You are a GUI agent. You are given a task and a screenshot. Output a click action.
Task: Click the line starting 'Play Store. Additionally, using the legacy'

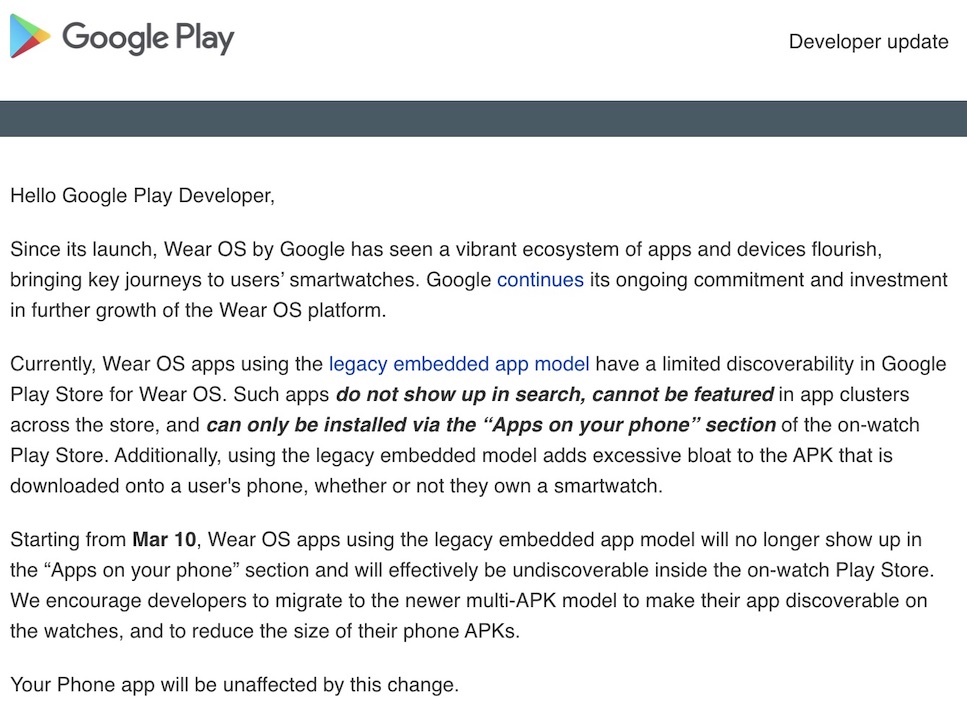click(x=451, y=455)
